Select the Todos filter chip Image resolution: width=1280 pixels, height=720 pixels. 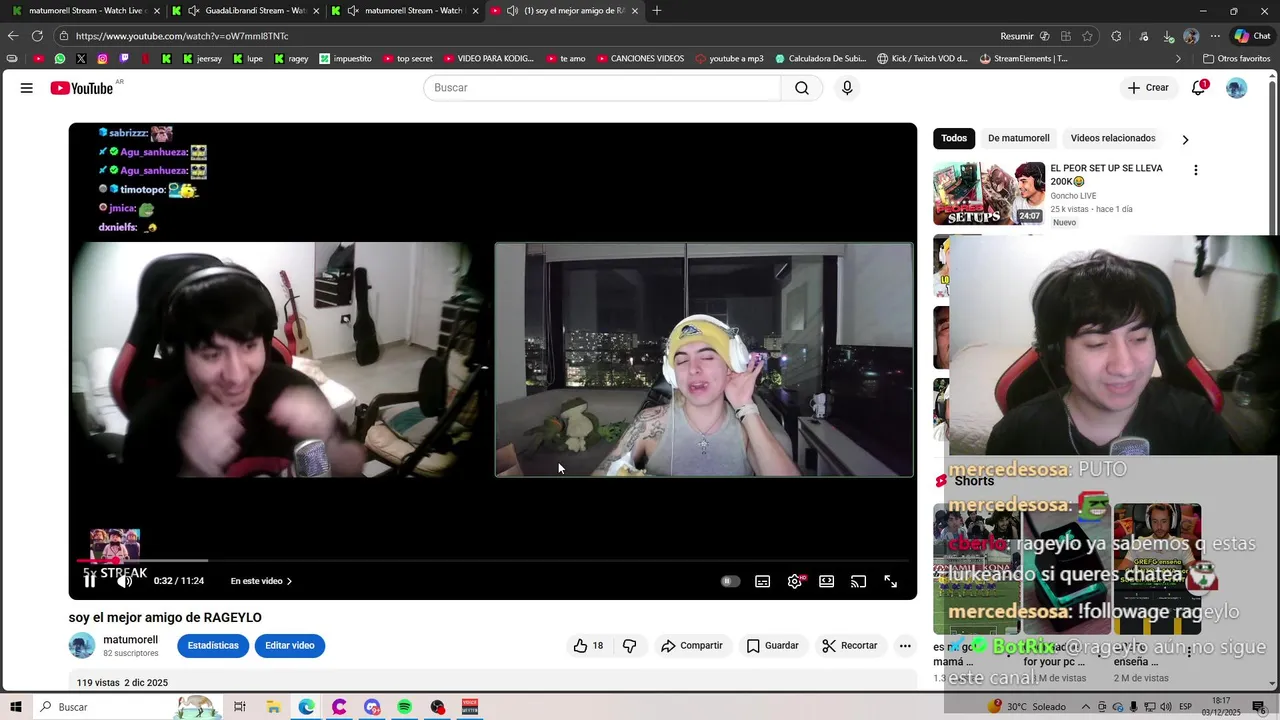click(x=954, y=138)
